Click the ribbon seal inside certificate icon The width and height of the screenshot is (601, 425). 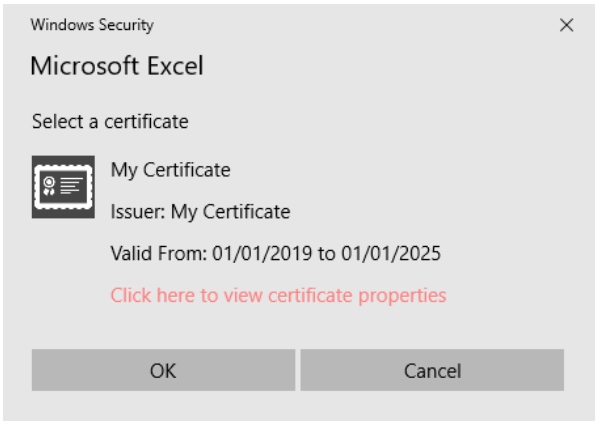[x=49, y=186]
